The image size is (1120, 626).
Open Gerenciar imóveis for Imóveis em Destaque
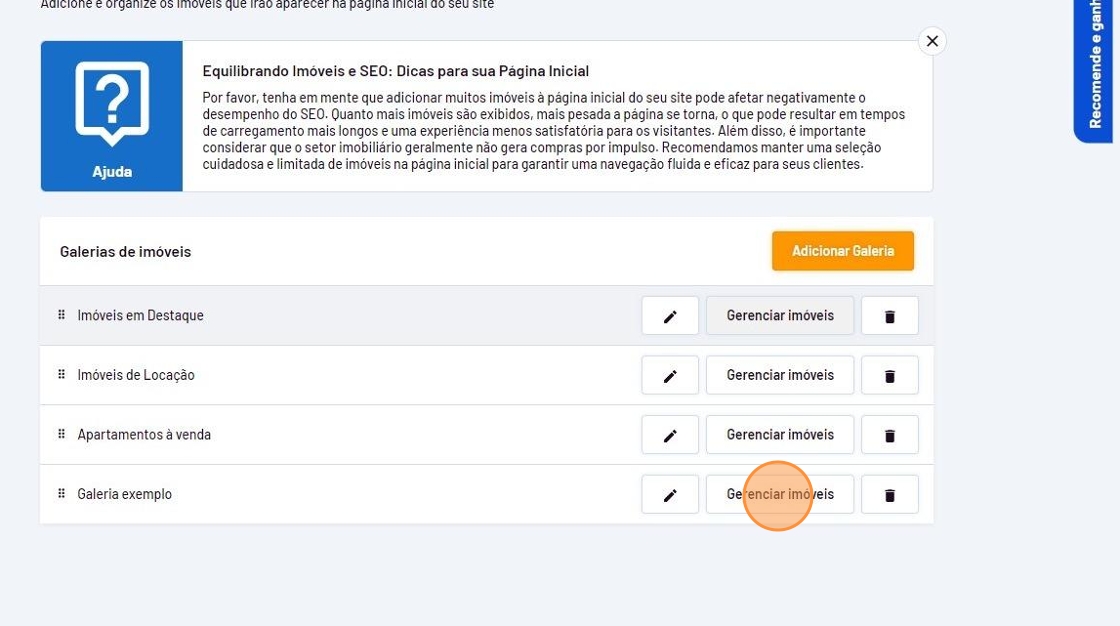coord(780,316)
